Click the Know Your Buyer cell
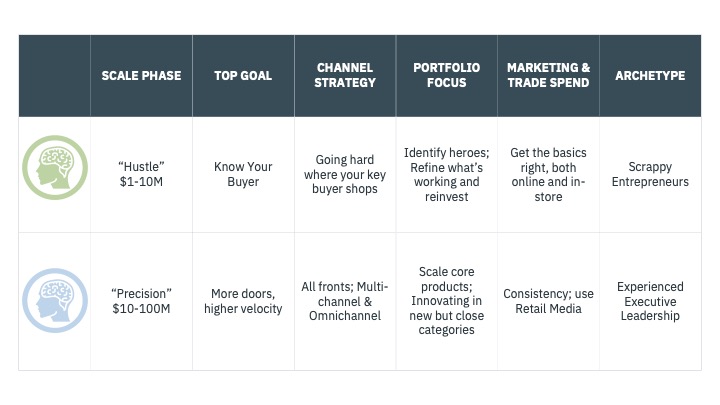The height and width of the screenshot is (405, 720). (x=243, y=174)
